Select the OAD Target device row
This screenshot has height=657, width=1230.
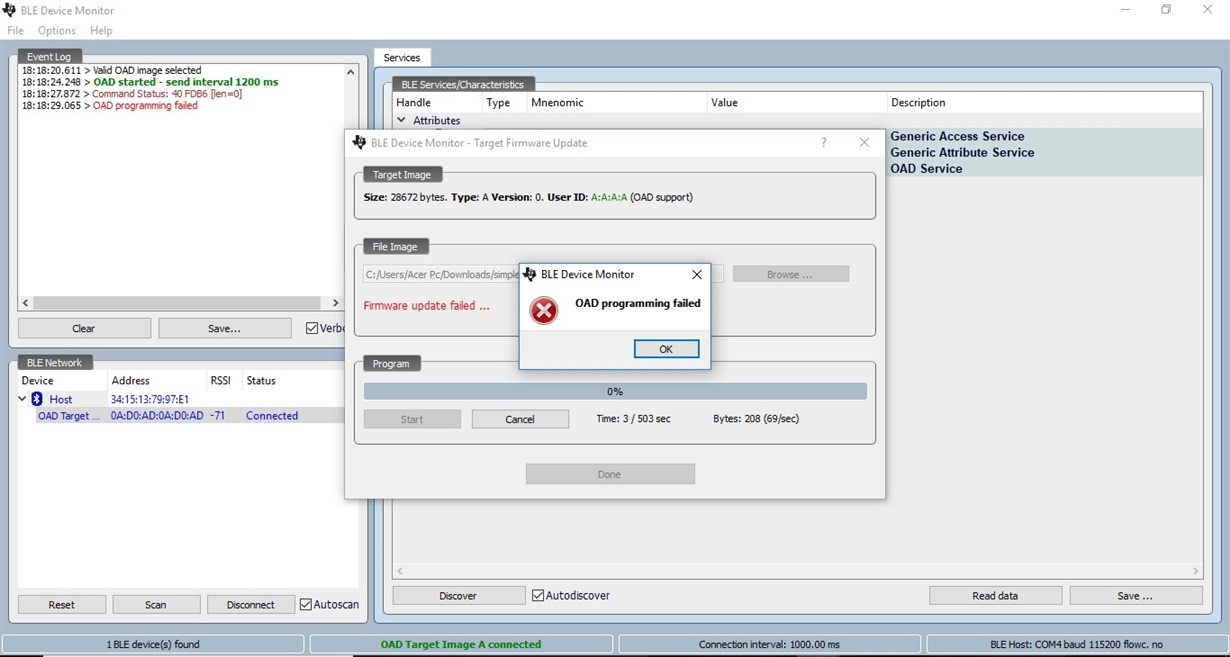180,416
